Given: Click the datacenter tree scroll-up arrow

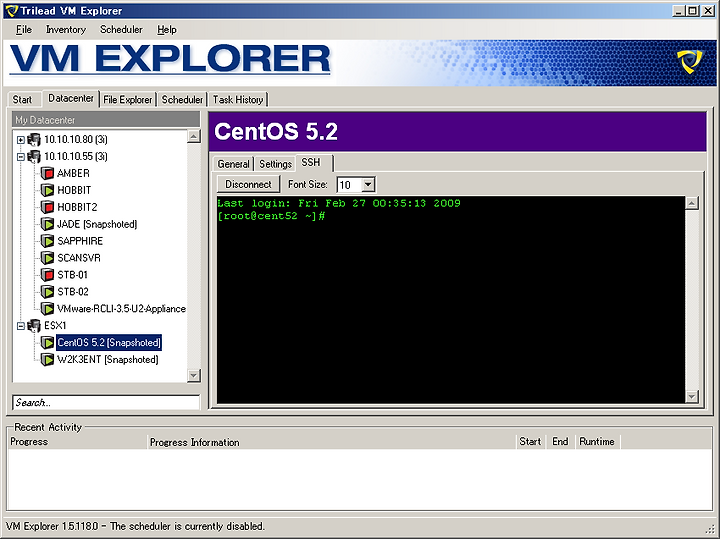Looking at the screenshot, I should [194, 136].
